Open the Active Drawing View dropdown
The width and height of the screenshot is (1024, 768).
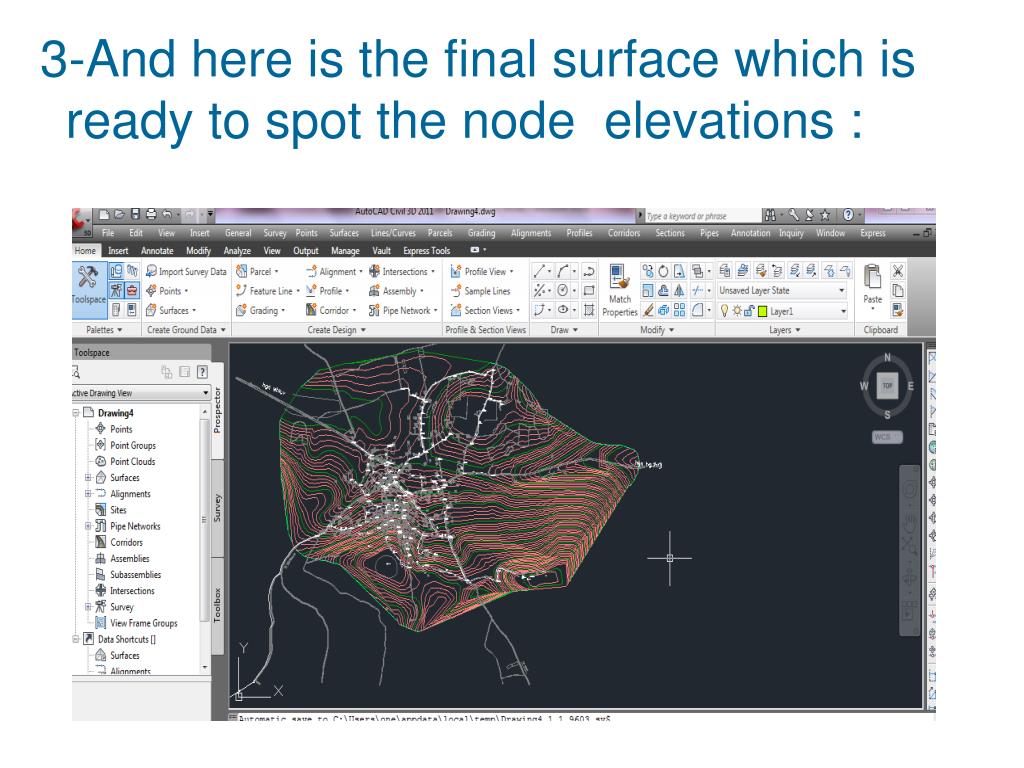click(x=141, y=393)
